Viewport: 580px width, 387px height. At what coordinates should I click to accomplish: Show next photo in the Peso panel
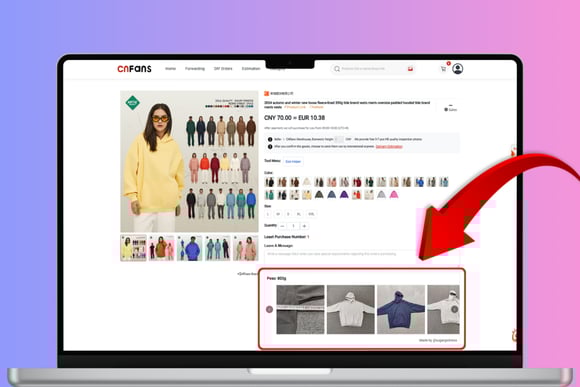(455, 309)
